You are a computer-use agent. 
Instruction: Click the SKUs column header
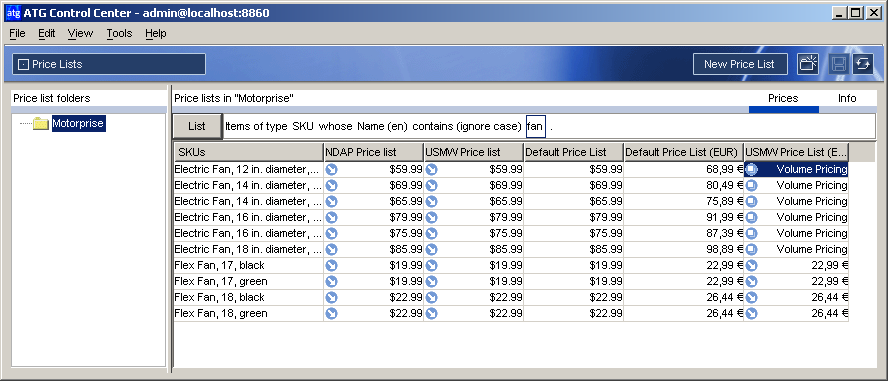pos(249,152)
